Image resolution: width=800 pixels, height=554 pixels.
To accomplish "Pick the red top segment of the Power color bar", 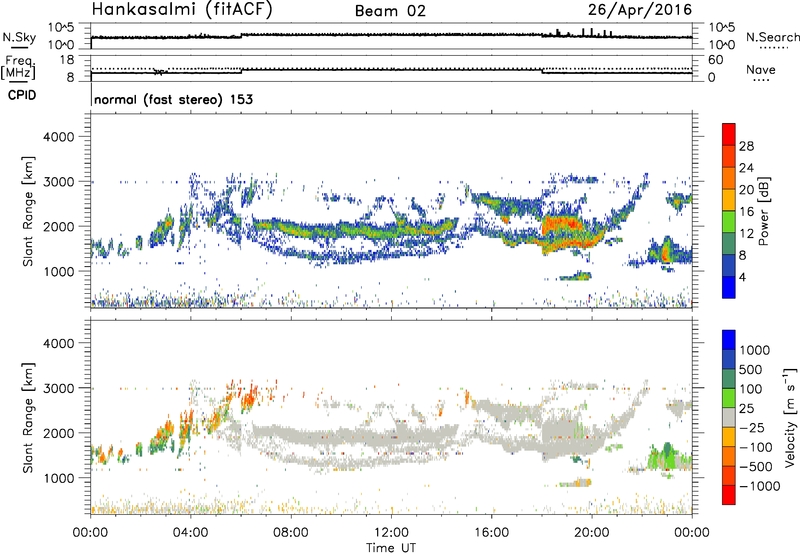I will coord(729,135).
